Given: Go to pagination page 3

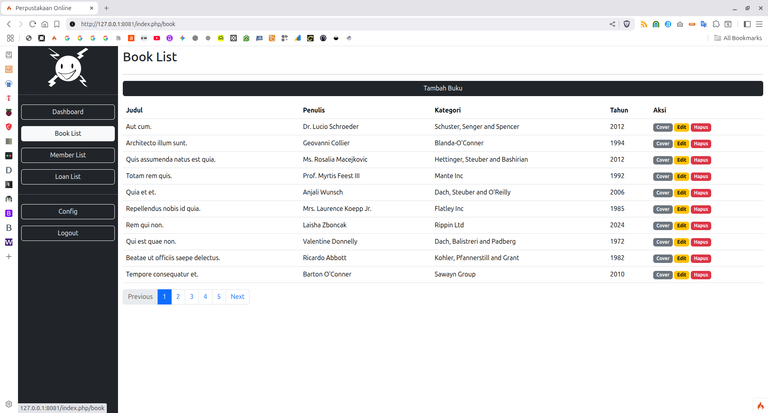Looking at the screenshot, I should coord(192,296).
